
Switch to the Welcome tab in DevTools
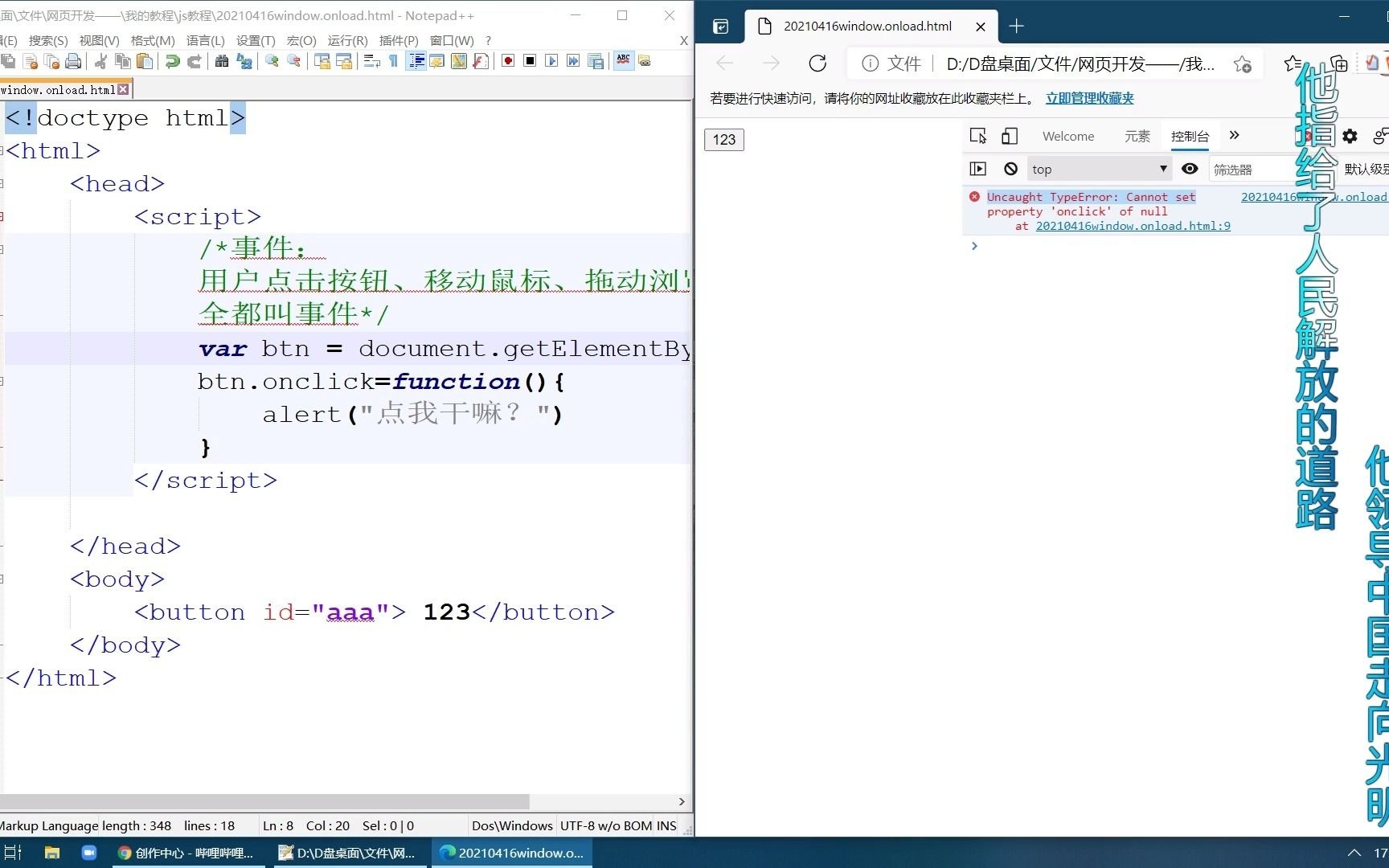(1068, 136)
